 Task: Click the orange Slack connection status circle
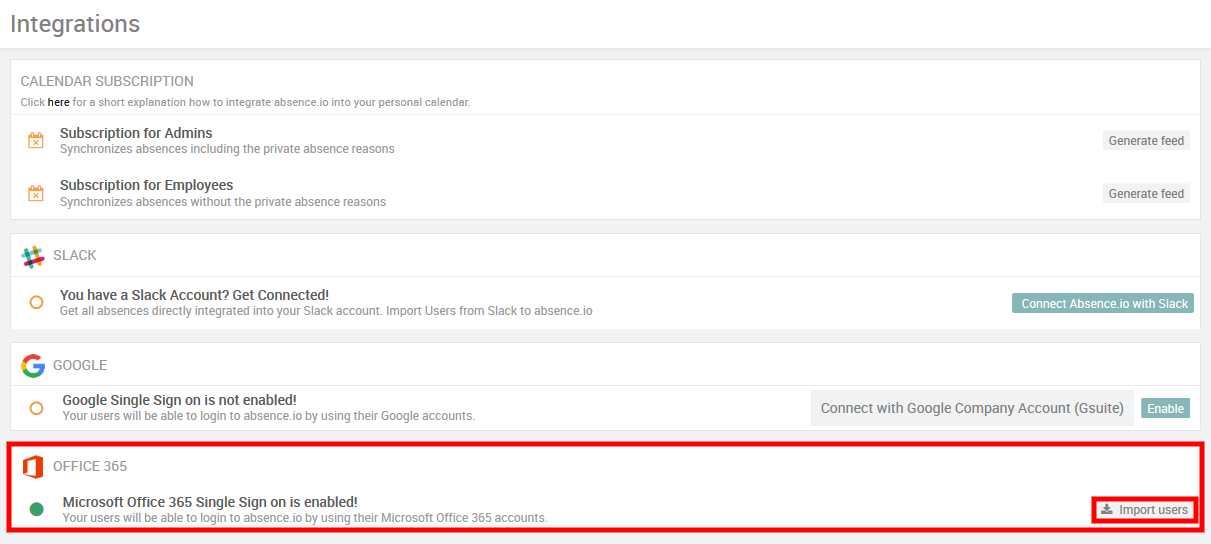[36, 302]
